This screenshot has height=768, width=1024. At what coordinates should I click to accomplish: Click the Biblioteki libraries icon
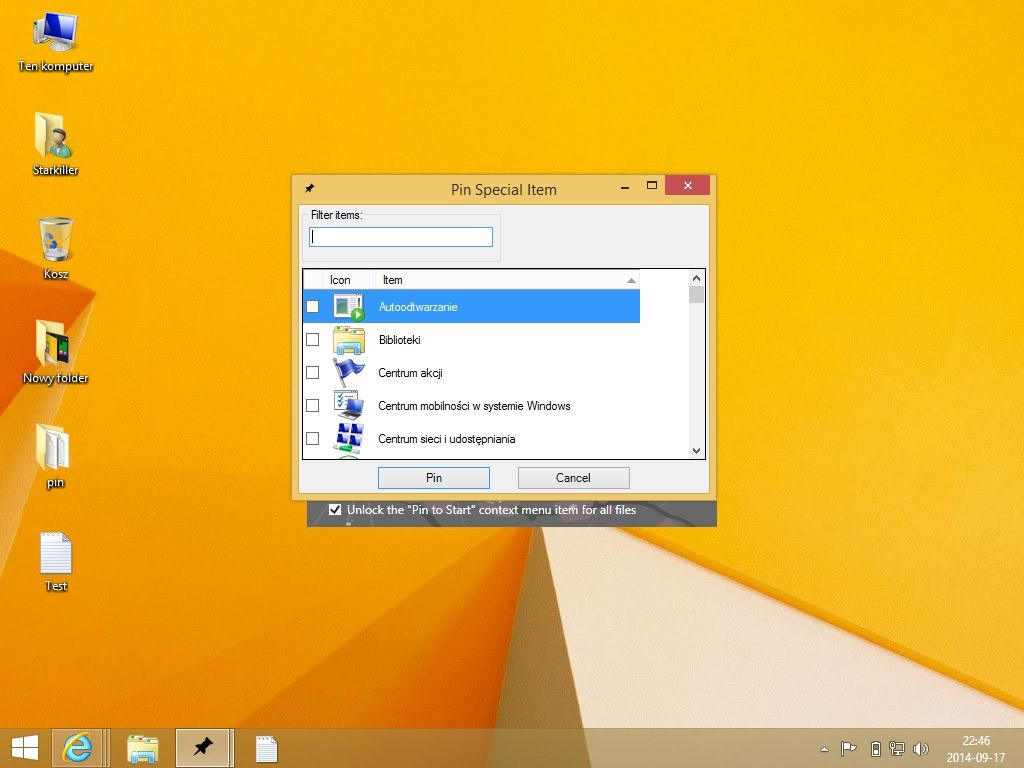click(x=348, y=340)
